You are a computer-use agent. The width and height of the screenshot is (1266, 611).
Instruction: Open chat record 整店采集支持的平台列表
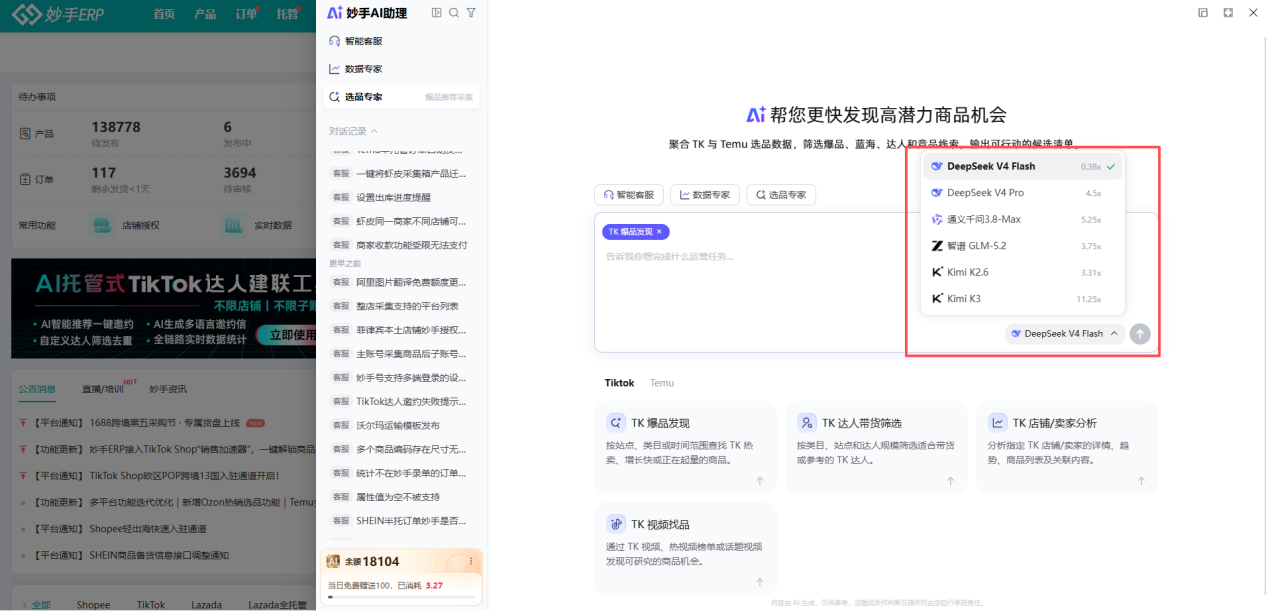click(401, 306)
